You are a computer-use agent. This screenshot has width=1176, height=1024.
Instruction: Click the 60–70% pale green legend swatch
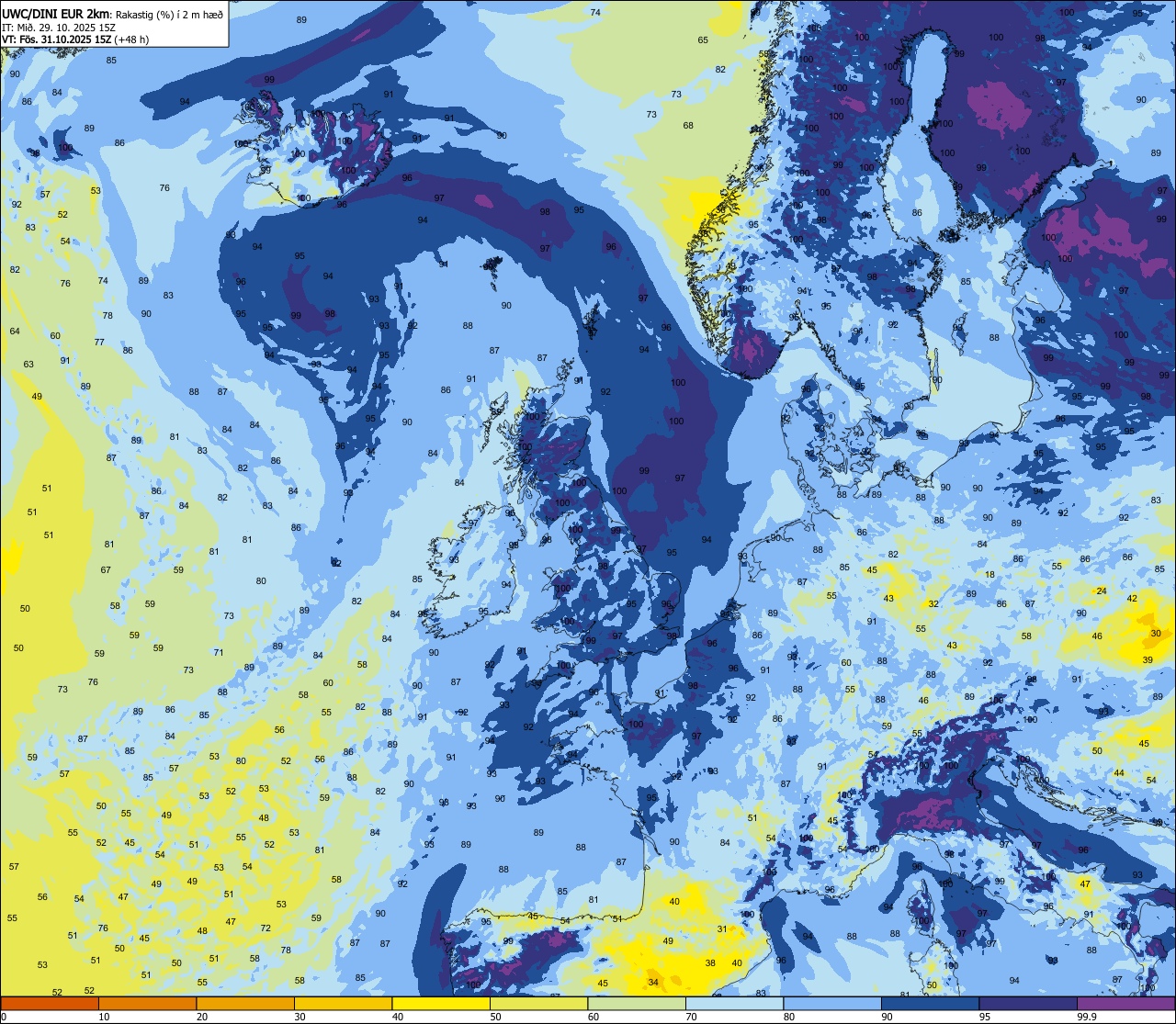pyautogui.click(x=637, y=1003)
